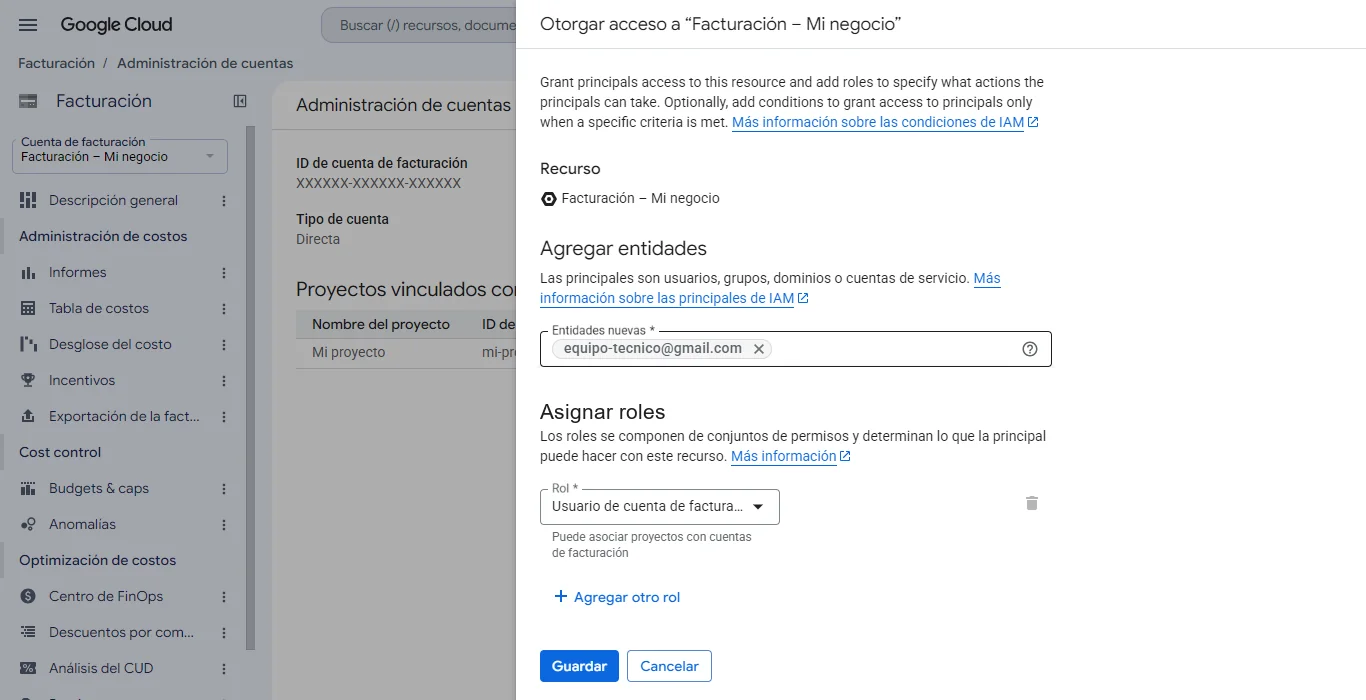This screenshot has height=700, width=1366.
Task: Click the Incentivos trophy icon
Action: point(28,380)
